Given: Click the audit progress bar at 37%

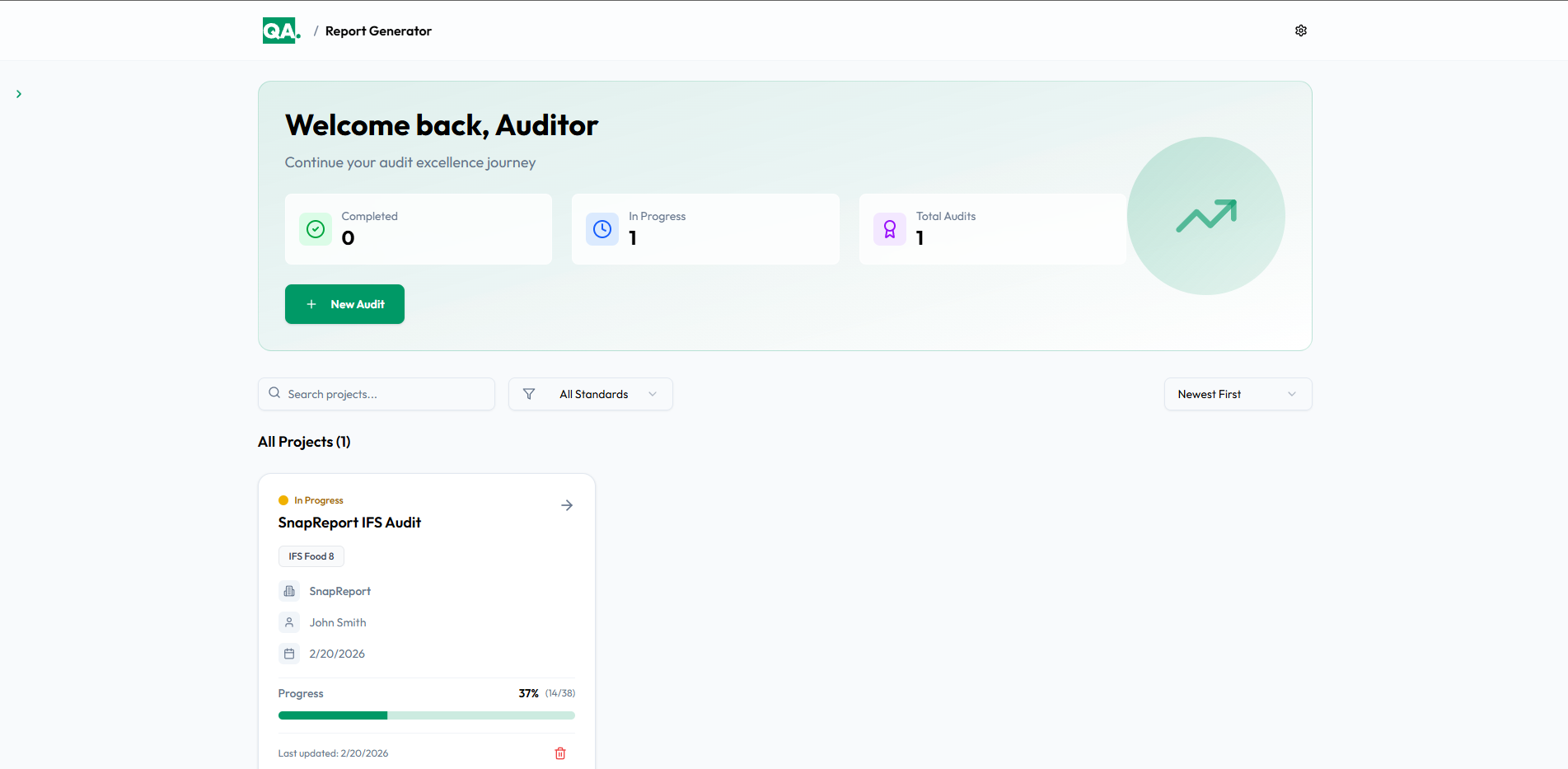Looking at the screenshot, I should pos(426,715).
